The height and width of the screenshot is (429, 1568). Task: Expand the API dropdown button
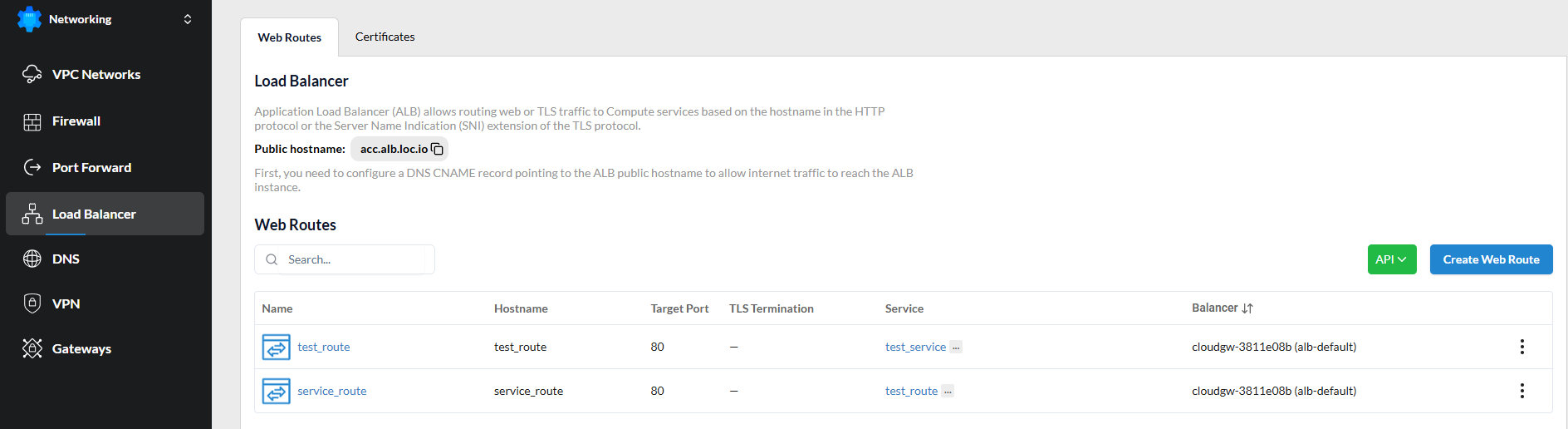click(x=1391, y=259)
